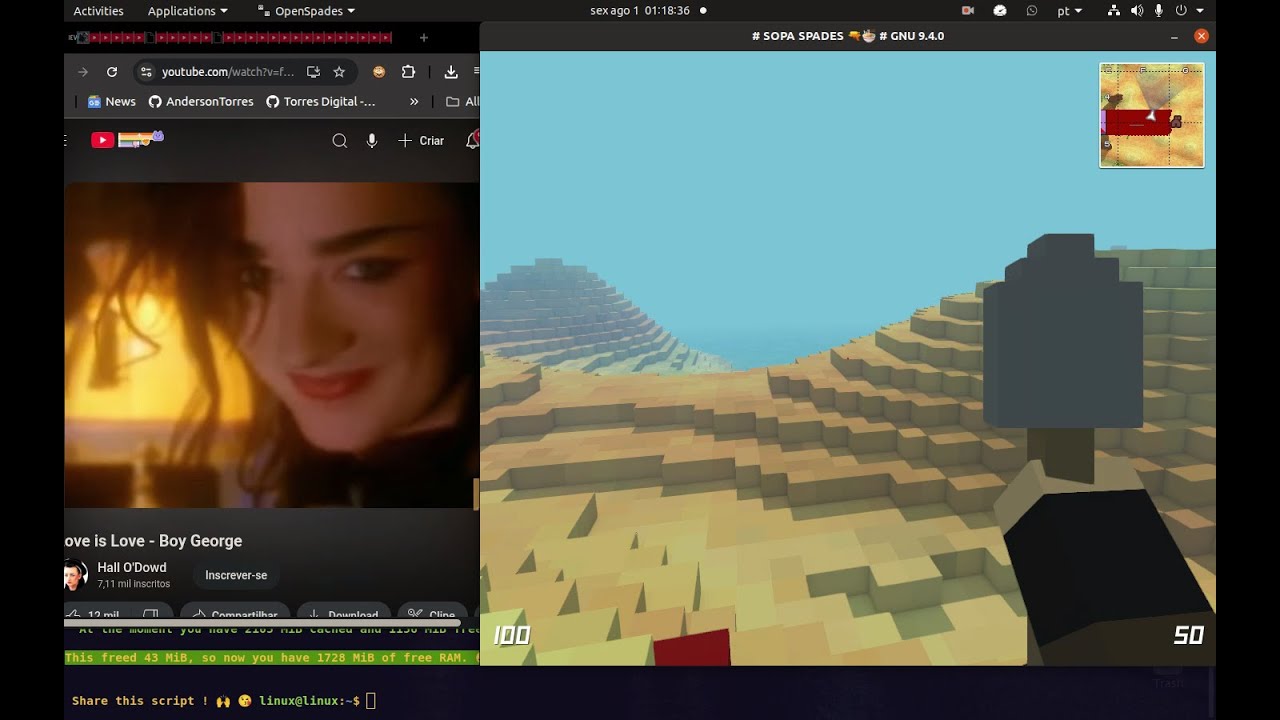Image resolution: width=1280 pixels, height=720 pixels.
Task: Open the system monitor speedometer icon
Action: click(x=1000, y=11)
